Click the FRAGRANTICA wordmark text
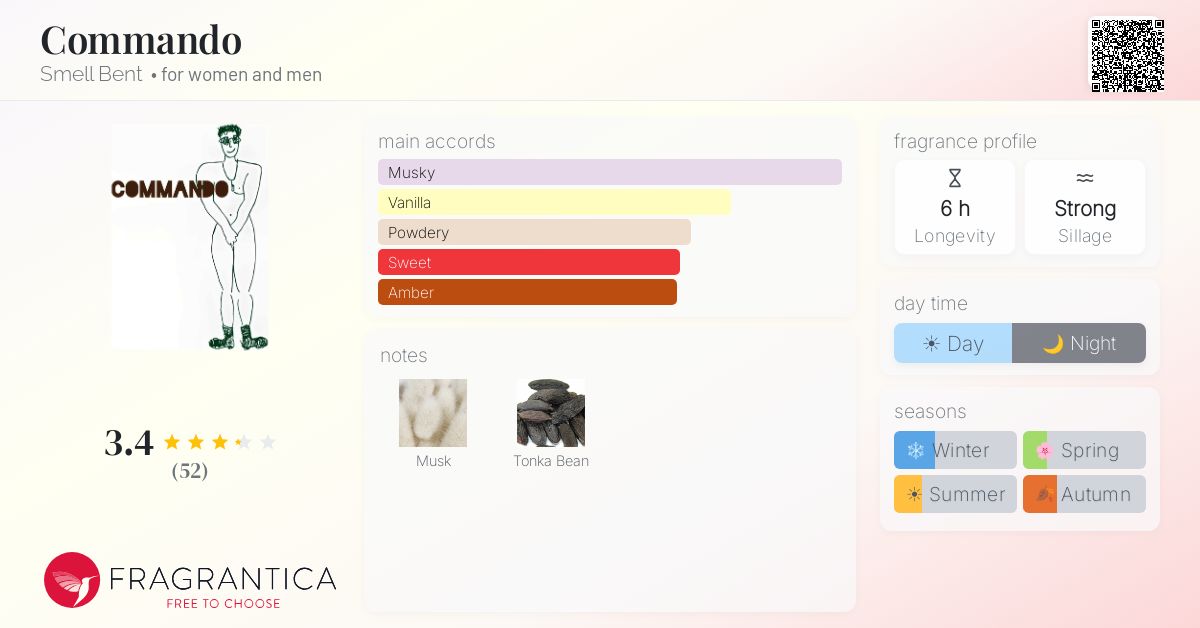1200x628 pixels. 223,578
